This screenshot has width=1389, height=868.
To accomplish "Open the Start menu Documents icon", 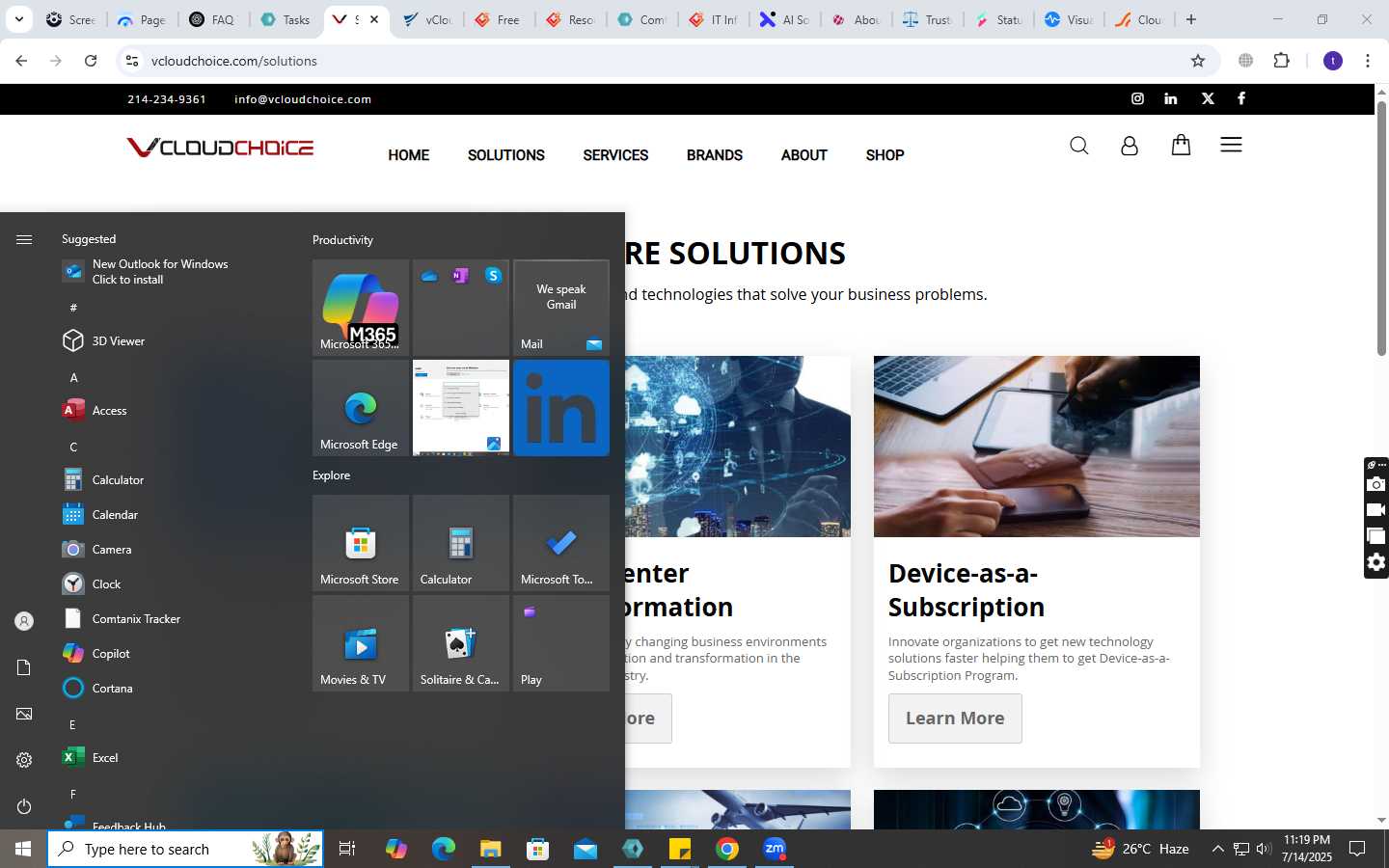I will [24, 667].
